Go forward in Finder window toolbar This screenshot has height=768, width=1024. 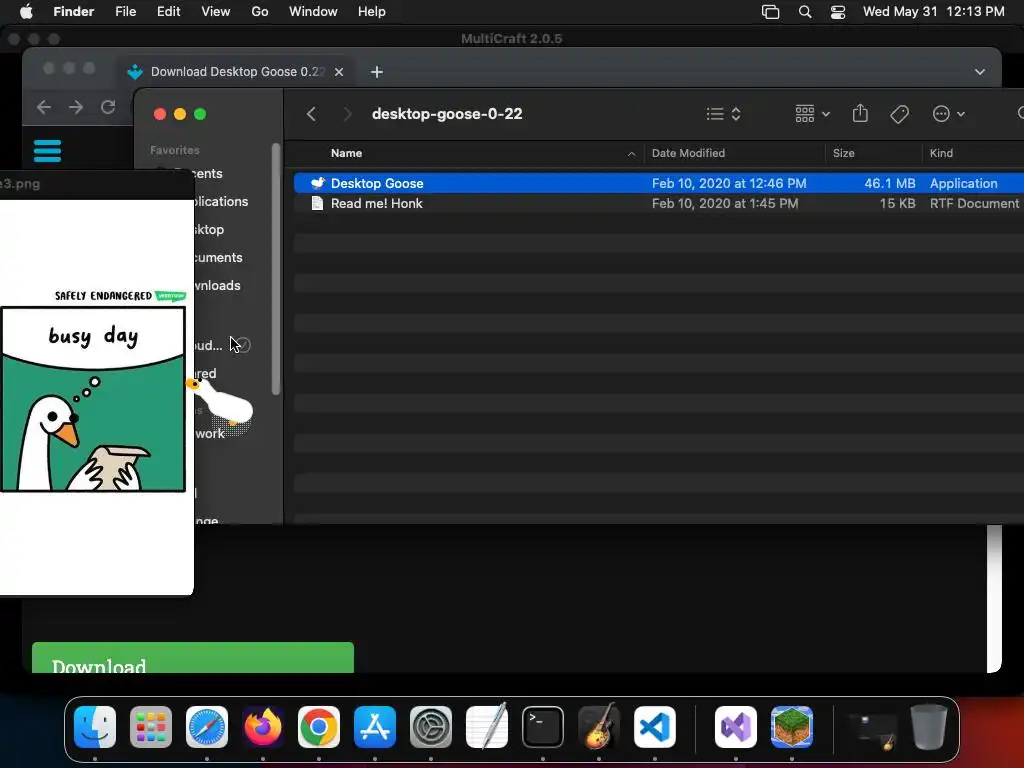(347, 114)
